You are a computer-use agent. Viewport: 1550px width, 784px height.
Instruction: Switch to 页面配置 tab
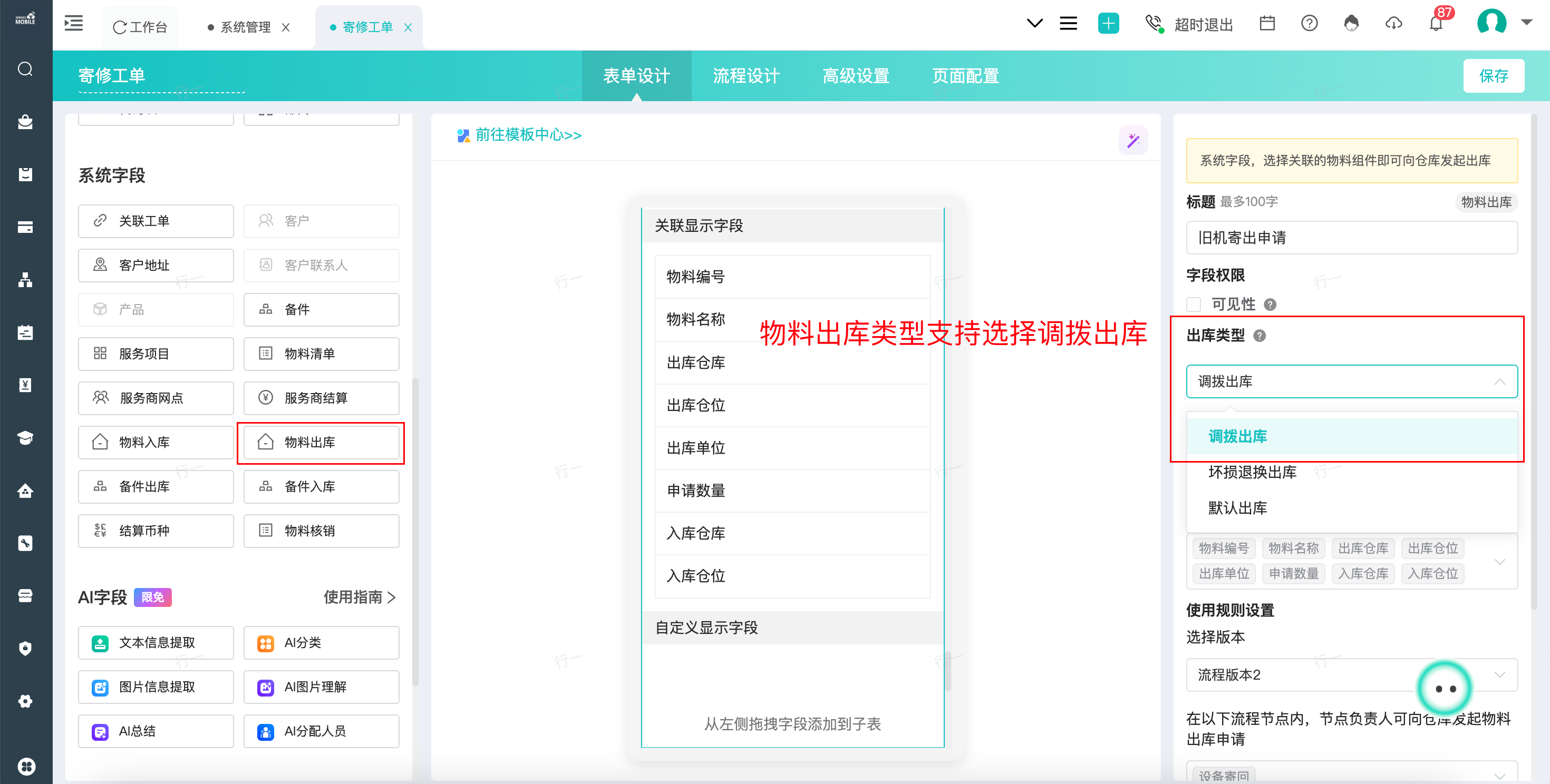coord(965,76)
